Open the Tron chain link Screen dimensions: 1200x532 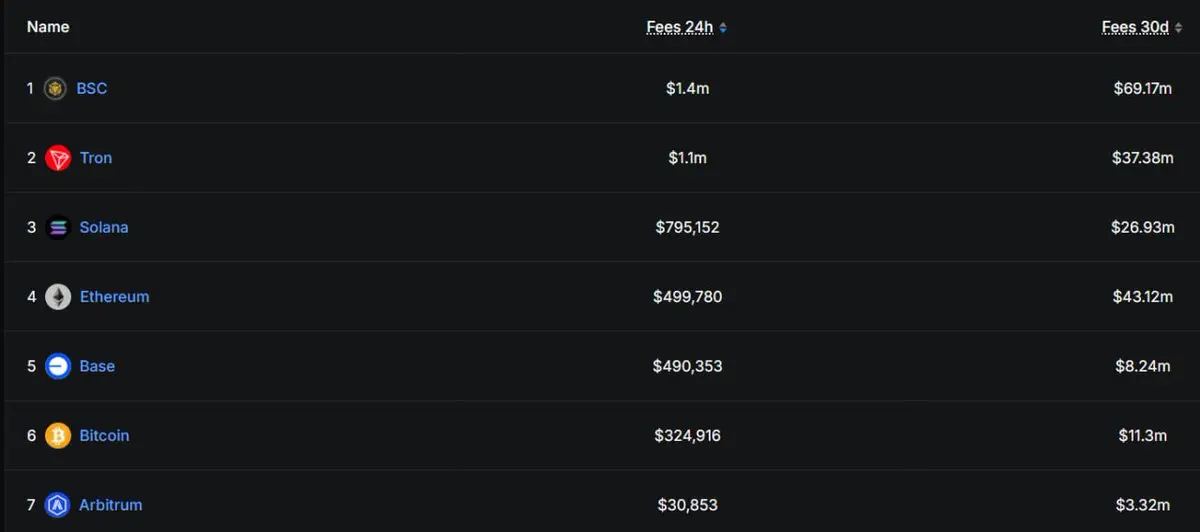(96, 158)
